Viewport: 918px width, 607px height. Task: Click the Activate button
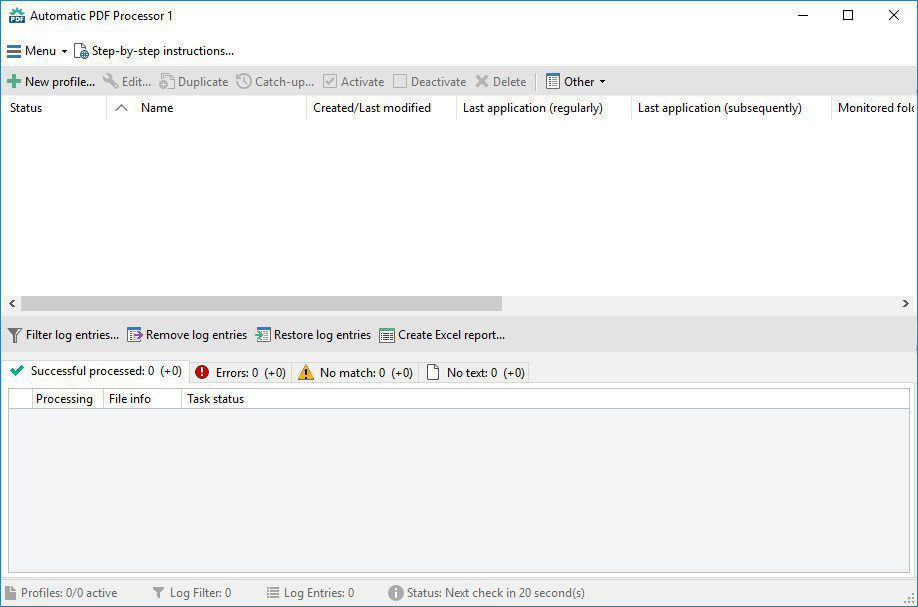pyautogui.click(x=355, y=81)
